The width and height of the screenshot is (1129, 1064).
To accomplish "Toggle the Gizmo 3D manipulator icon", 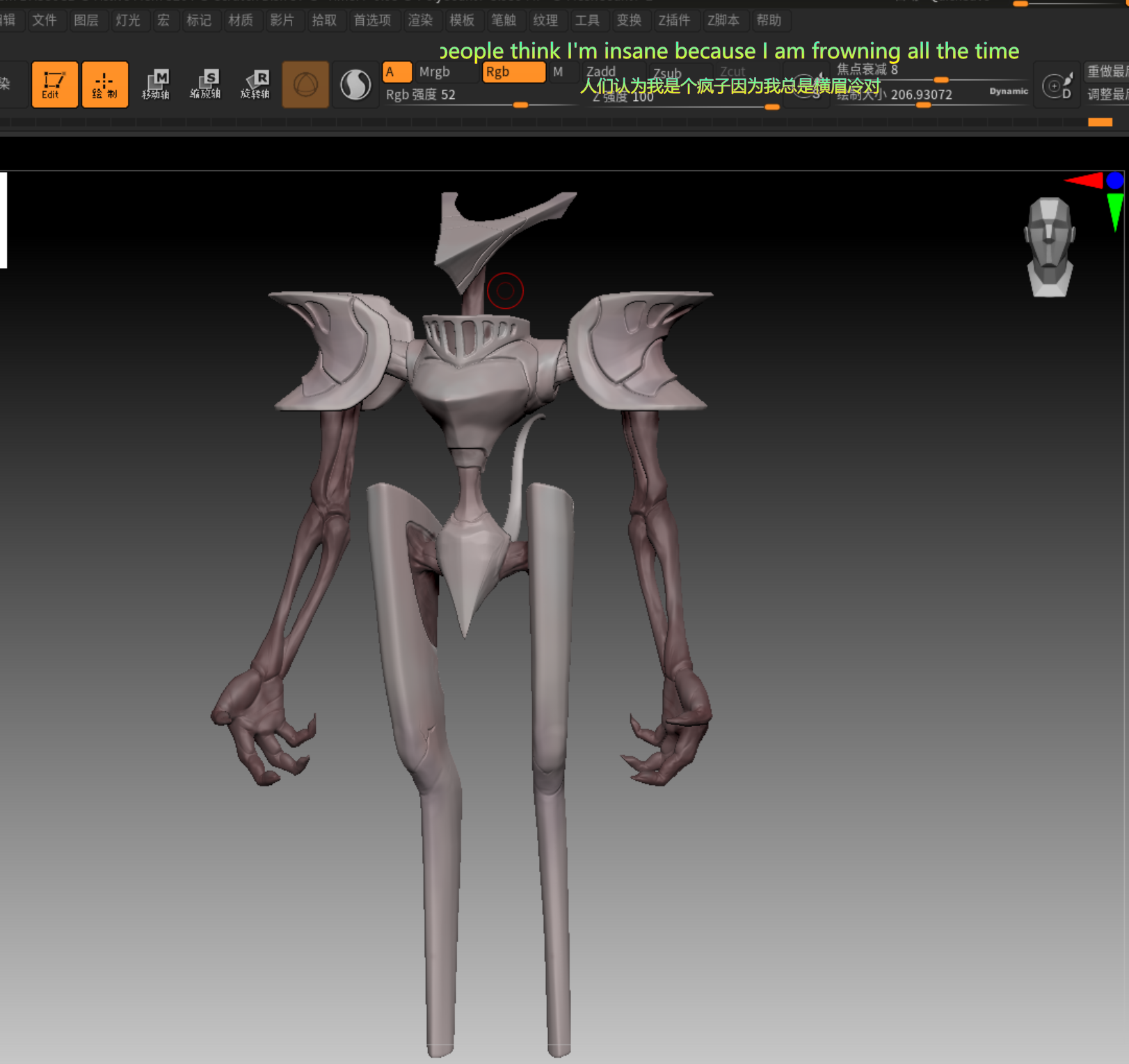I will click(x=305, y=84).
